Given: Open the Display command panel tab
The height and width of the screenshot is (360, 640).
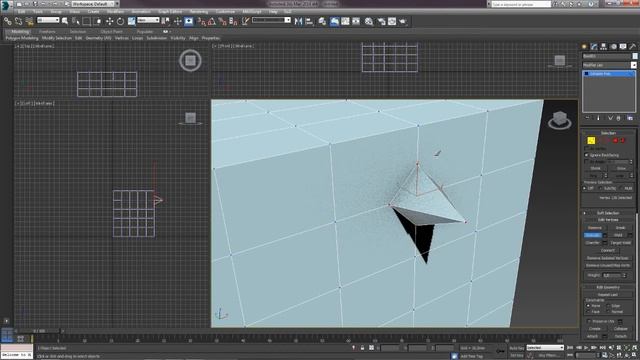Looking at the screenshot, I should pos(623,47).
